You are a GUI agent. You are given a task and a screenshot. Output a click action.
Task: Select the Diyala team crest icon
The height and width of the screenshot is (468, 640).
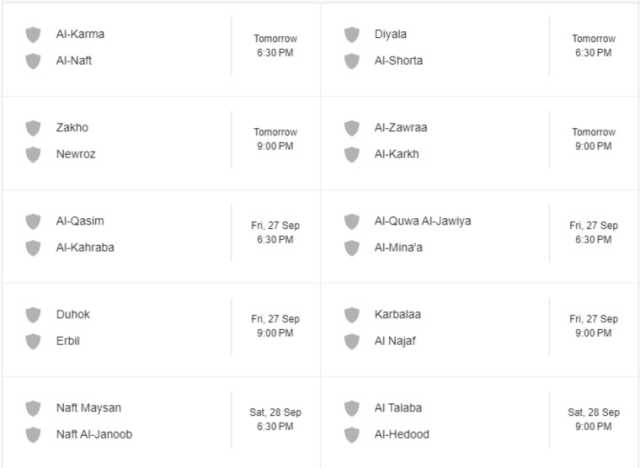[x=351, y=34]
